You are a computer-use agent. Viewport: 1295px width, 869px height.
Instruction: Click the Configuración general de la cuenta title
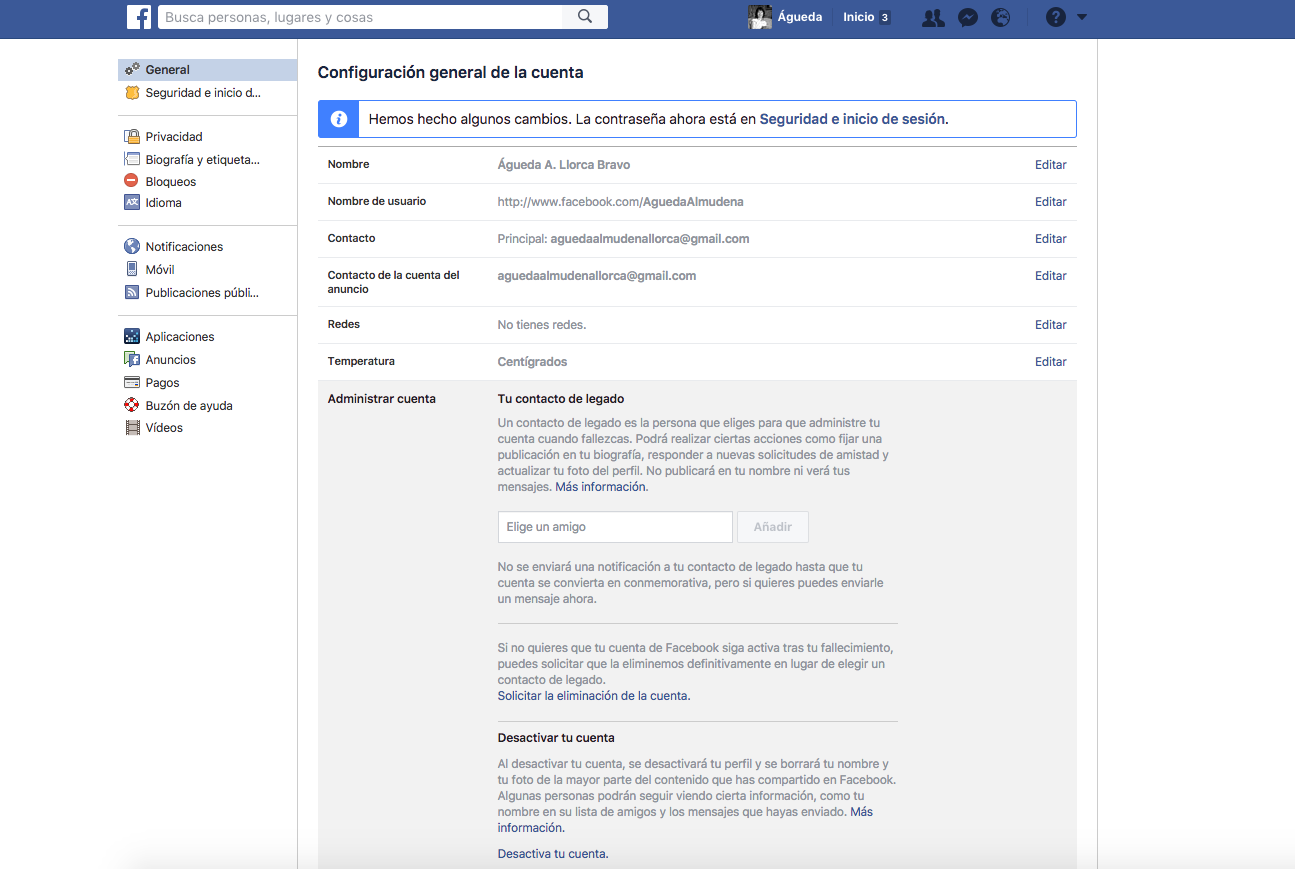point(450,73)
